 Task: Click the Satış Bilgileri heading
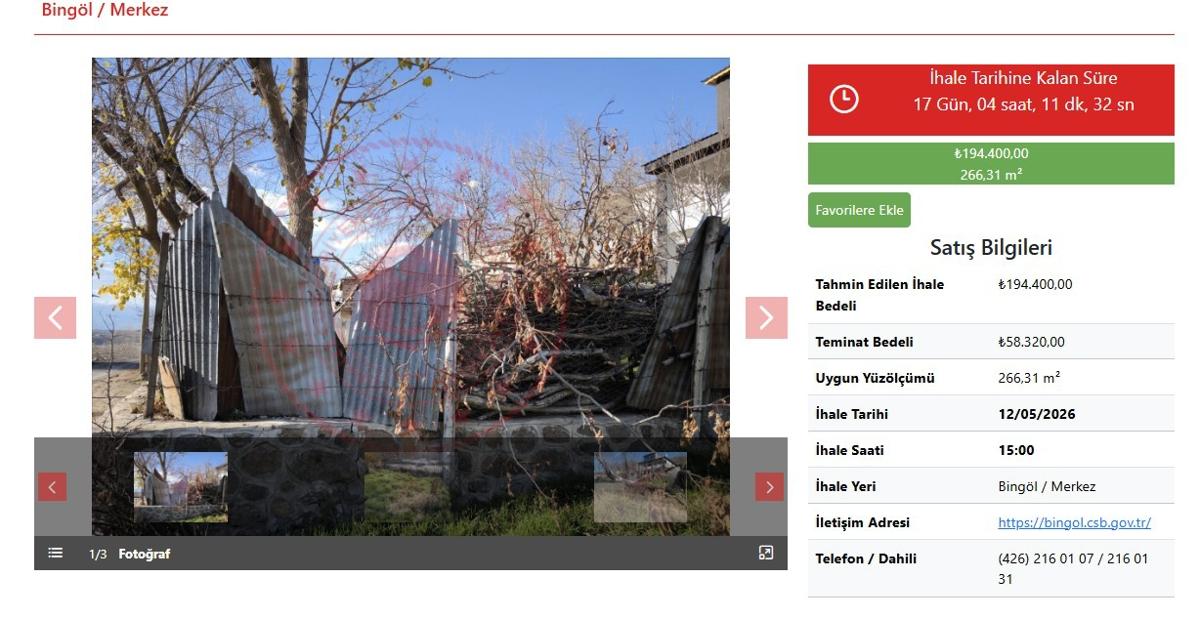tap(991, 248)
